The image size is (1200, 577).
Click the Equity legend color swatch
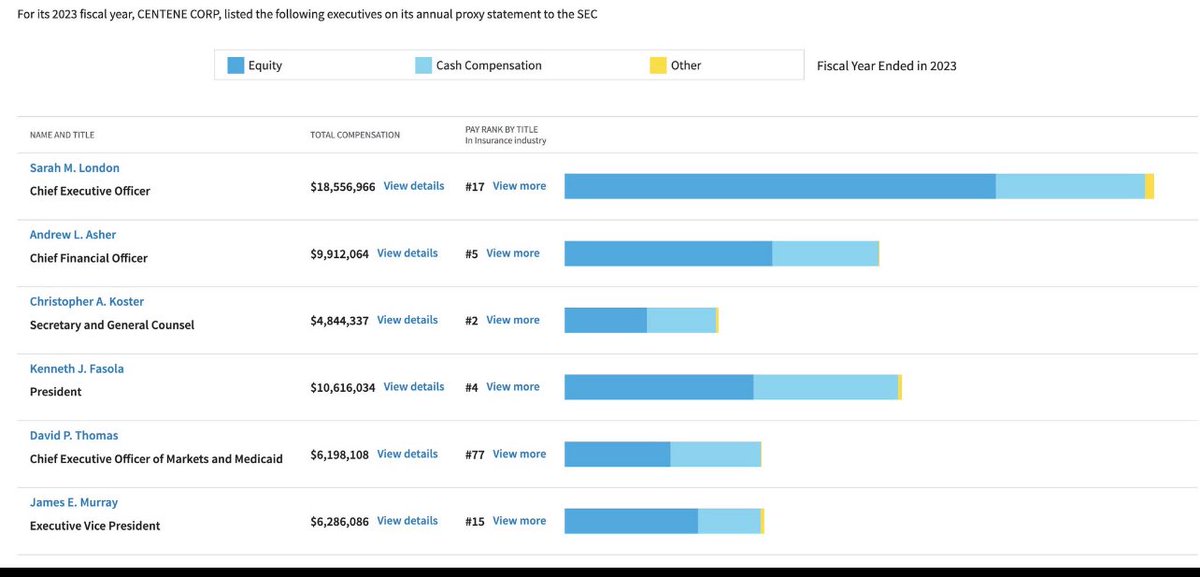point(236,65)
